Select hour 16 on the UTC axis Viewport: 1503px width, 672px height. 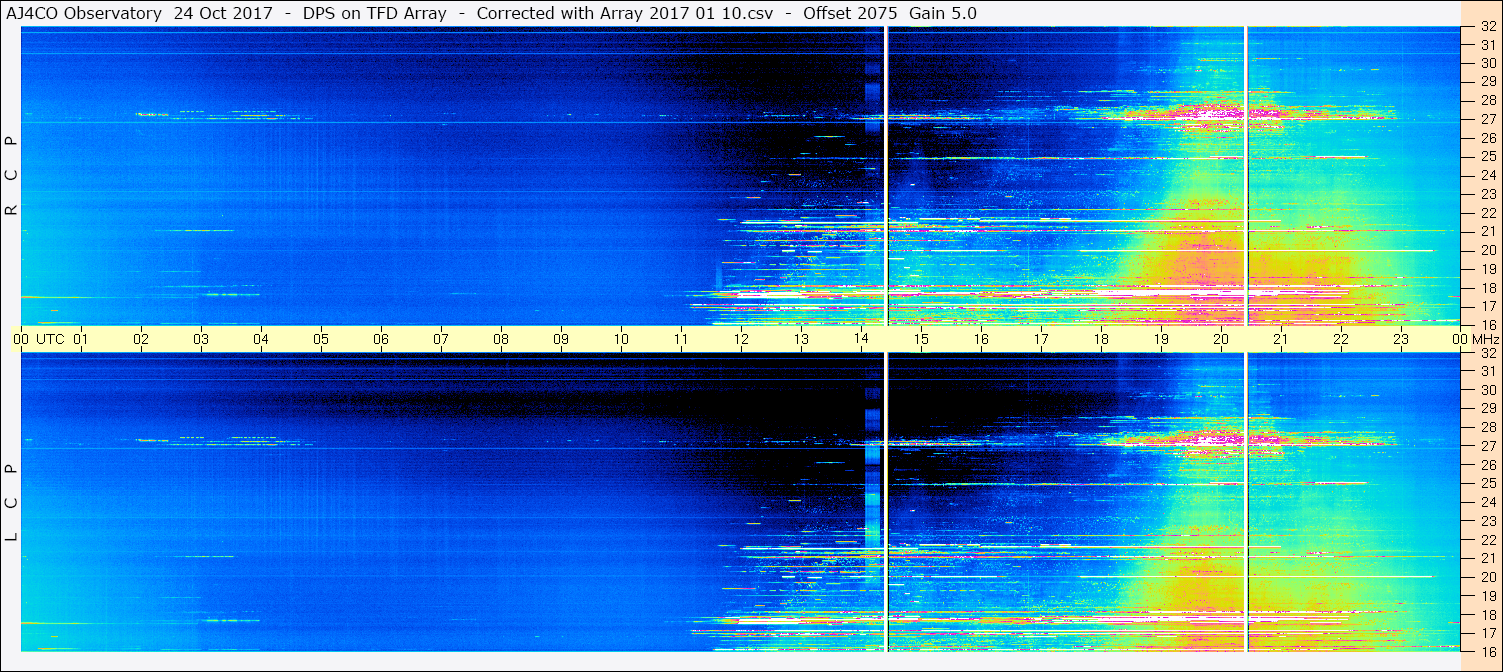point(981,339)
